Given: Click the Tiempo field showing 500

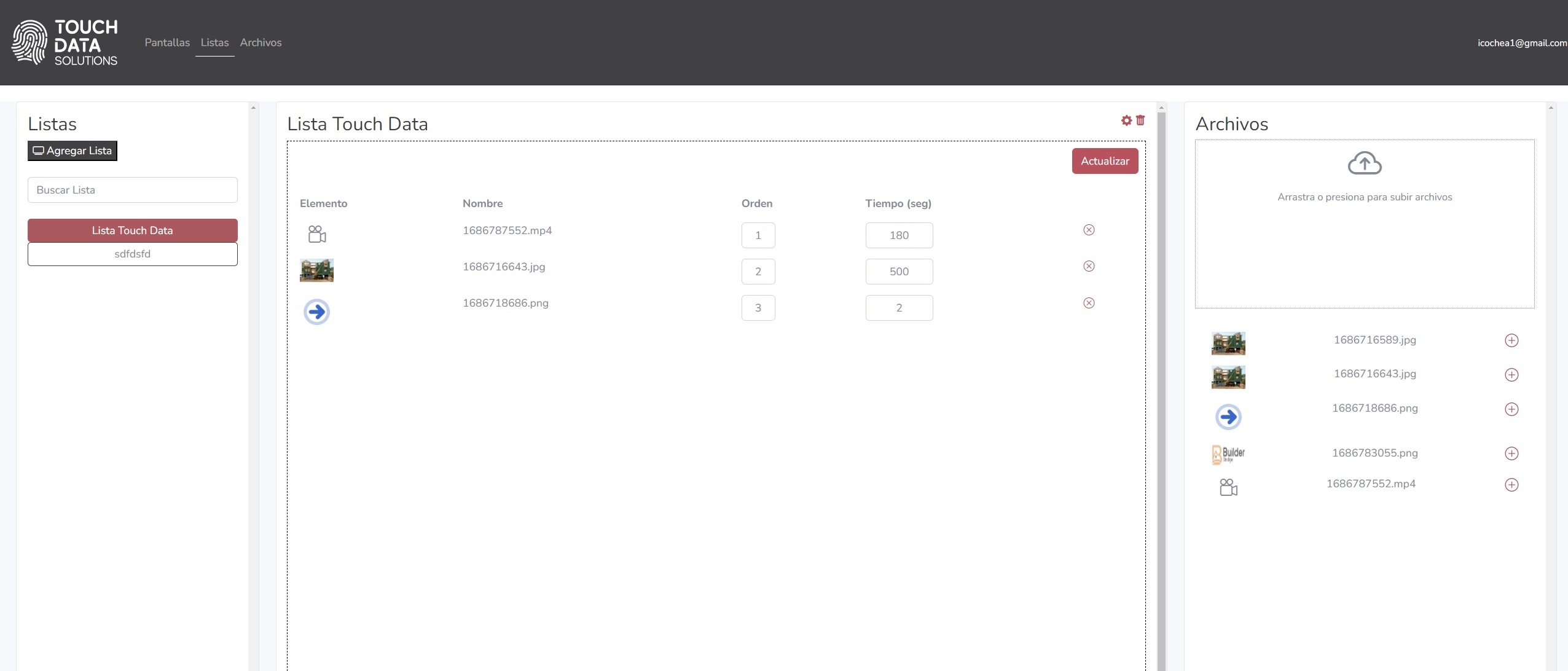Looking at the screenshot, I should tap(899, 272).
